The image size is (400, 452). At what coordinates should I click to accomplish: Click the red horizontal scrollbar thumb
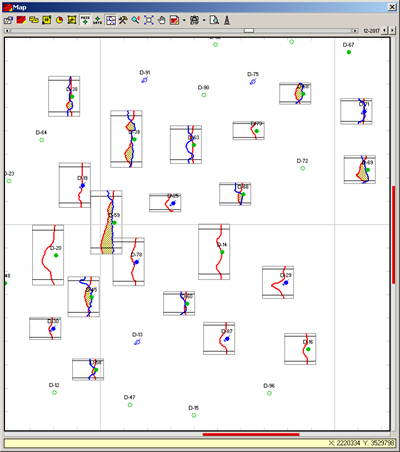(x=251, y=434)
